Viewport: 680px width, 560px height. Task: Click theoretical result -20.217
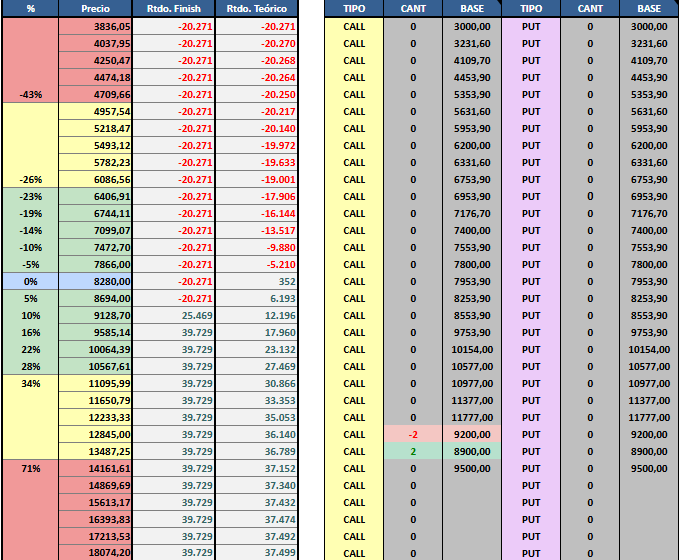tap(256, 111)
